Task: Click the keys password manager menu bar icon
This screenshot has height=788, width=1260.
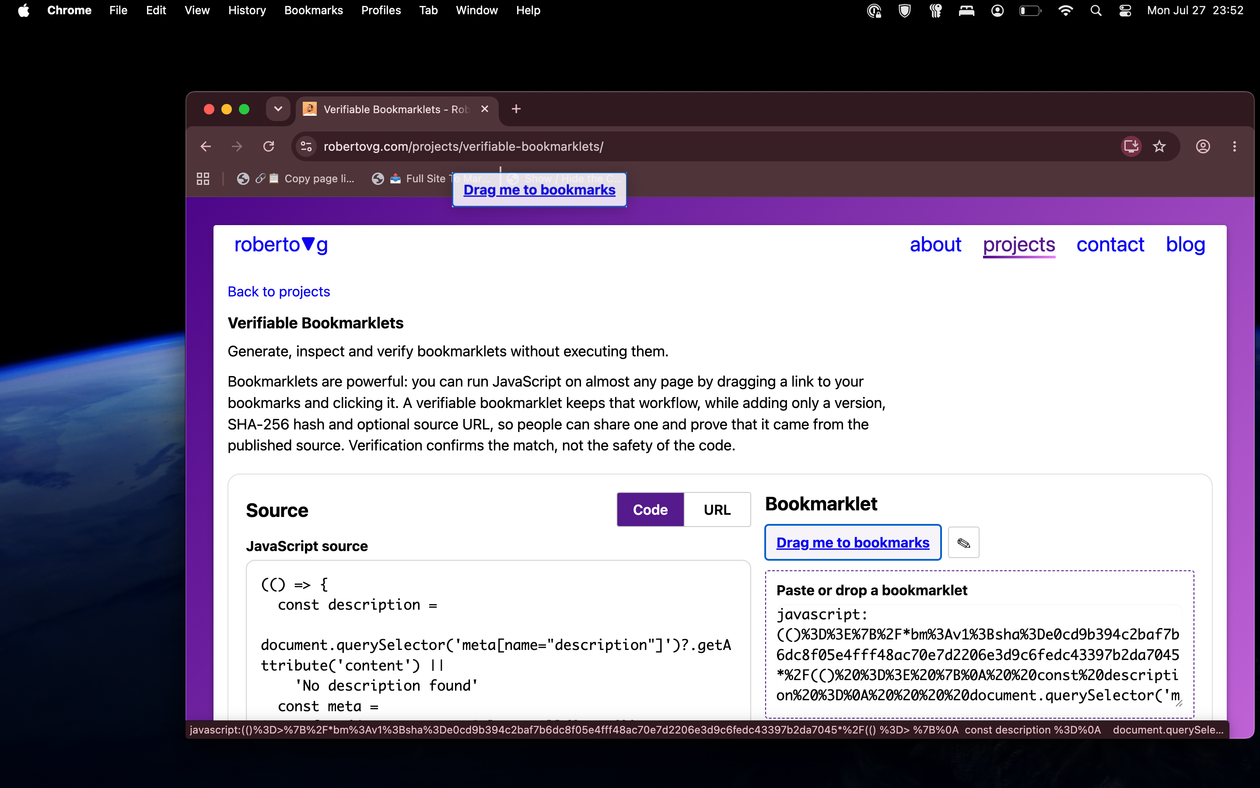Action: (x=936, y=10)
